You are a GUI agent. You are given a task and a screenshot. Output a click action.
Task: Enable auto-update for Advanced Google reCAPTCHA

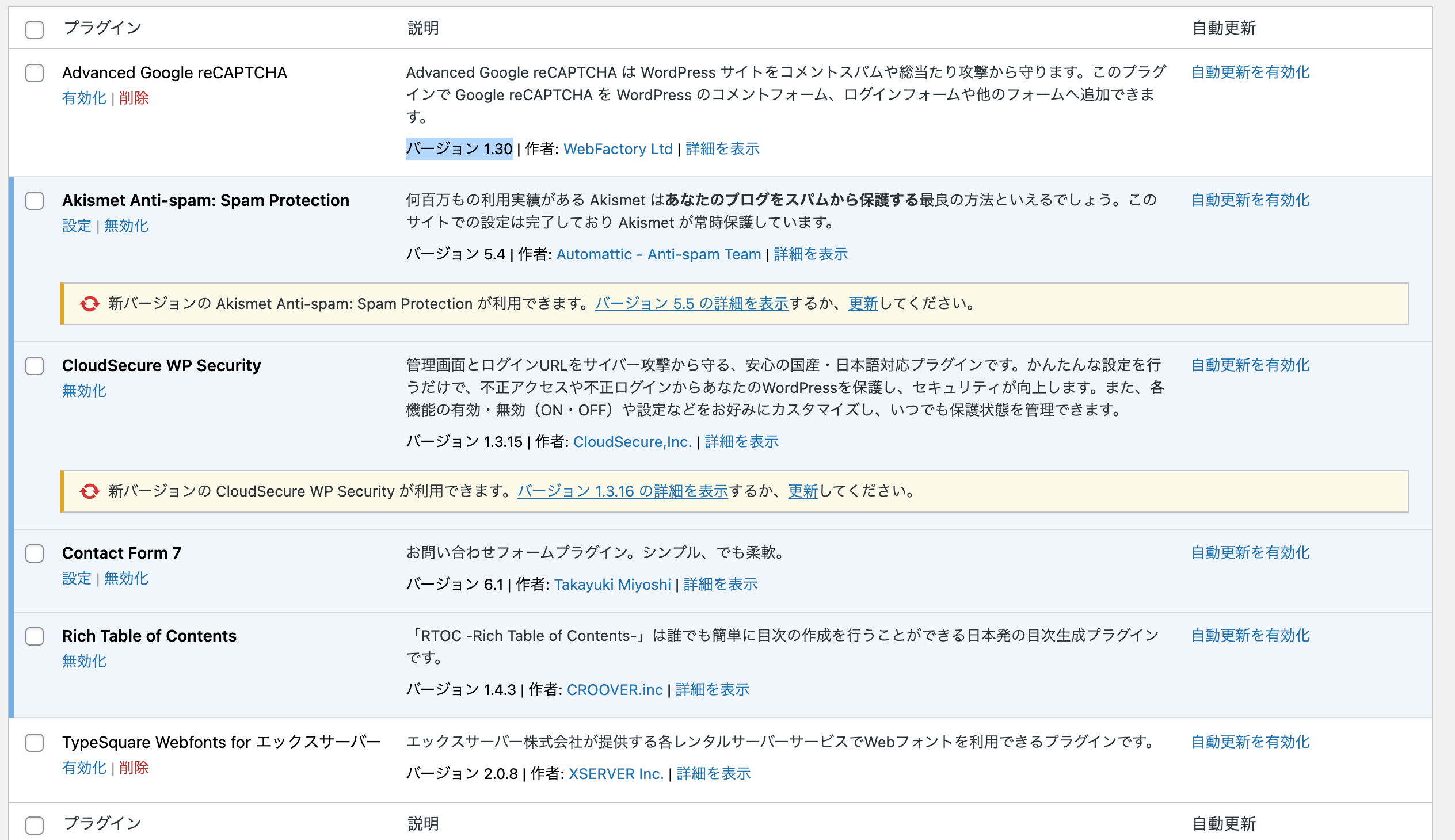[1251, 72]
